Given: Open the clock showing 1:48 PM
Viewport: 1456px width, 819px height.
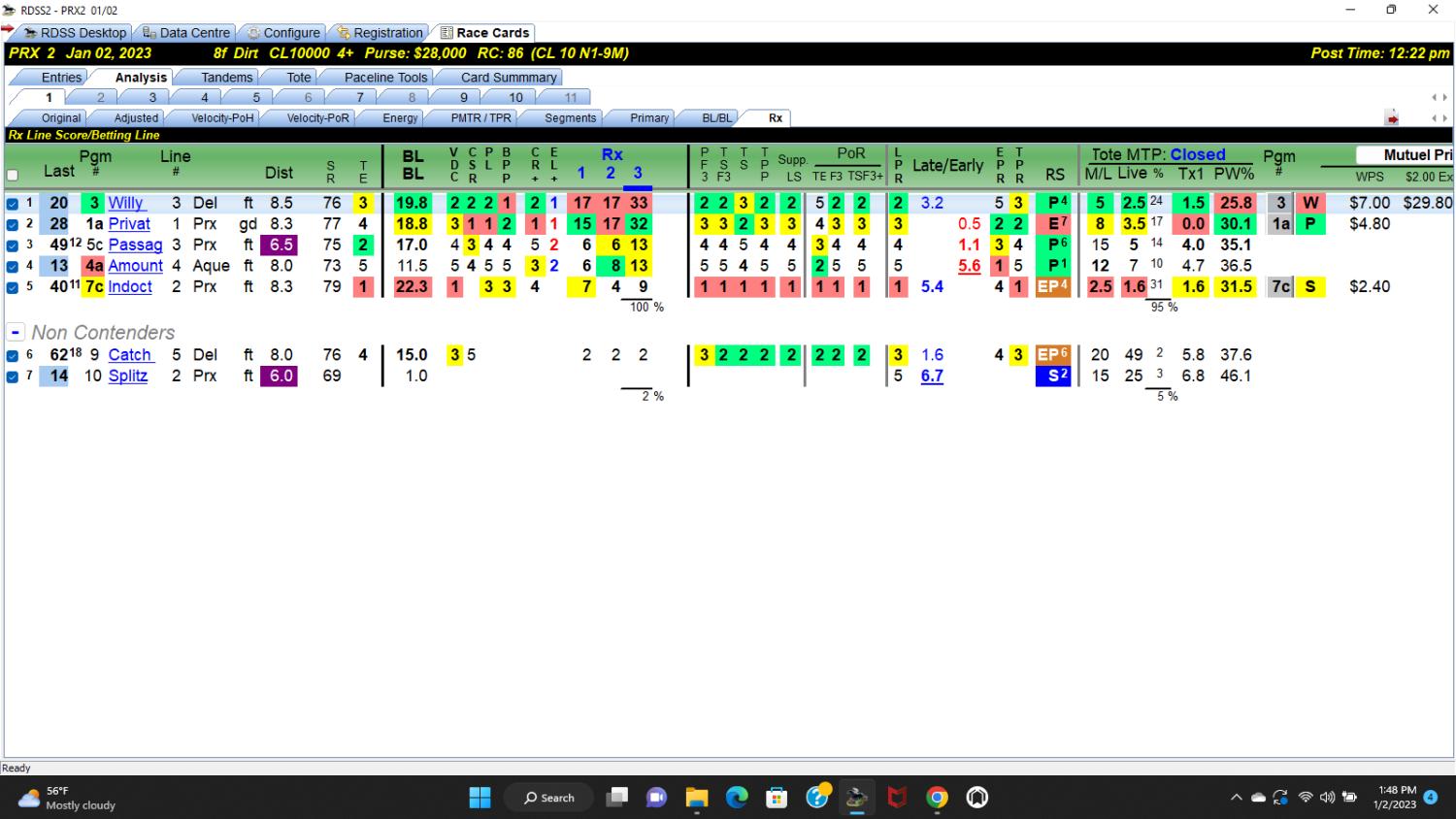Looking at the screenshot, I should pos(1396,798).
